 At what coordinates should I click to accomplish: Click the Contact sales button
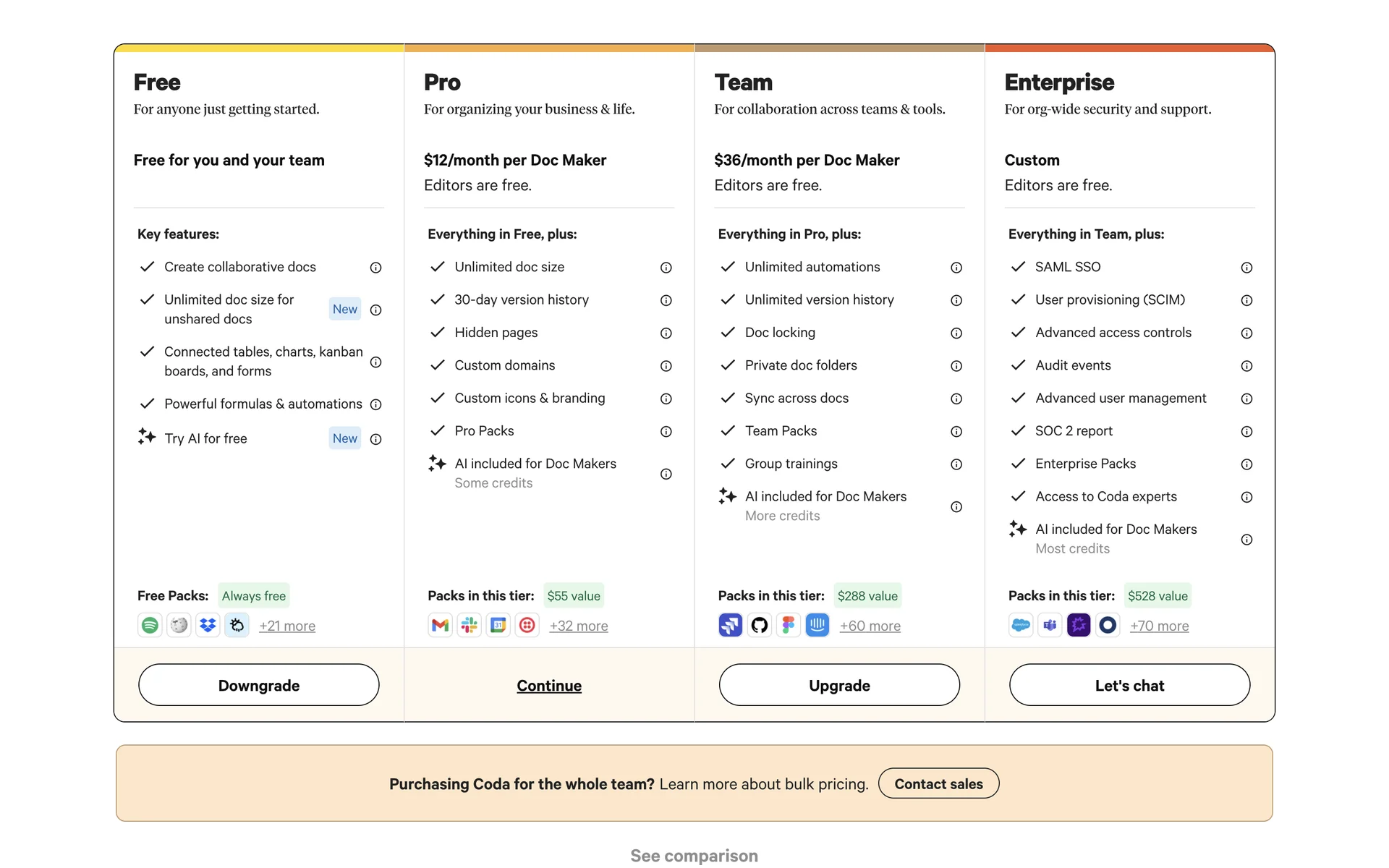[x=938, y=783]
